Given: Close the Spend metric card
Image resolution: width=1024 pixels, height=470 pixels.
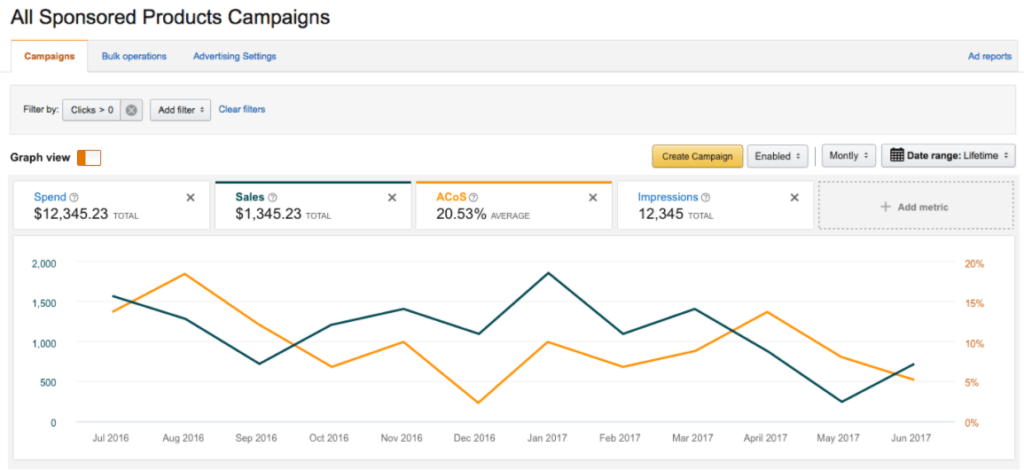Looking at the screenshot, I should 191,198.
